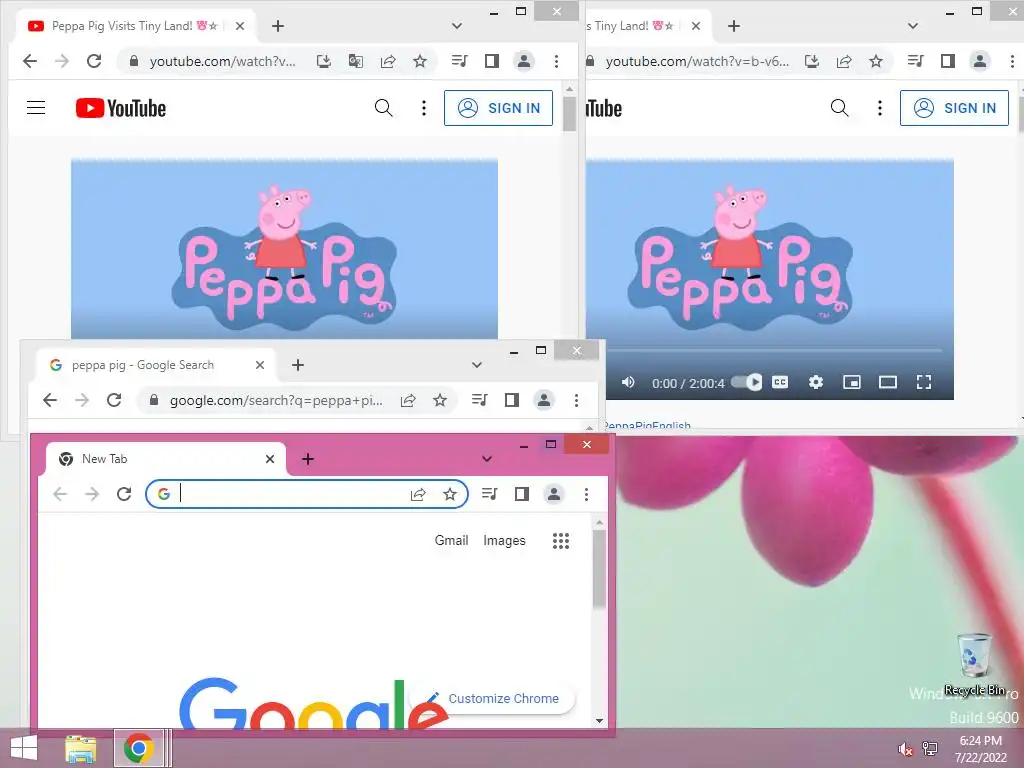
Task: Open YouTube search in right window
Action: click(840, 108)
